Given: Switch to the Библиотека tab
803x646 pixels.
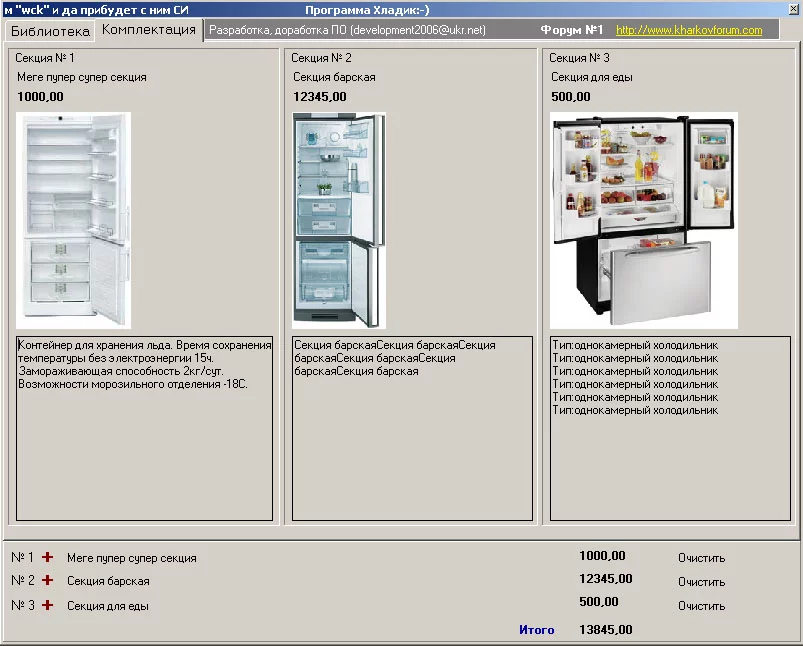Looking at the screenshot, I should (x=50, y=31).
